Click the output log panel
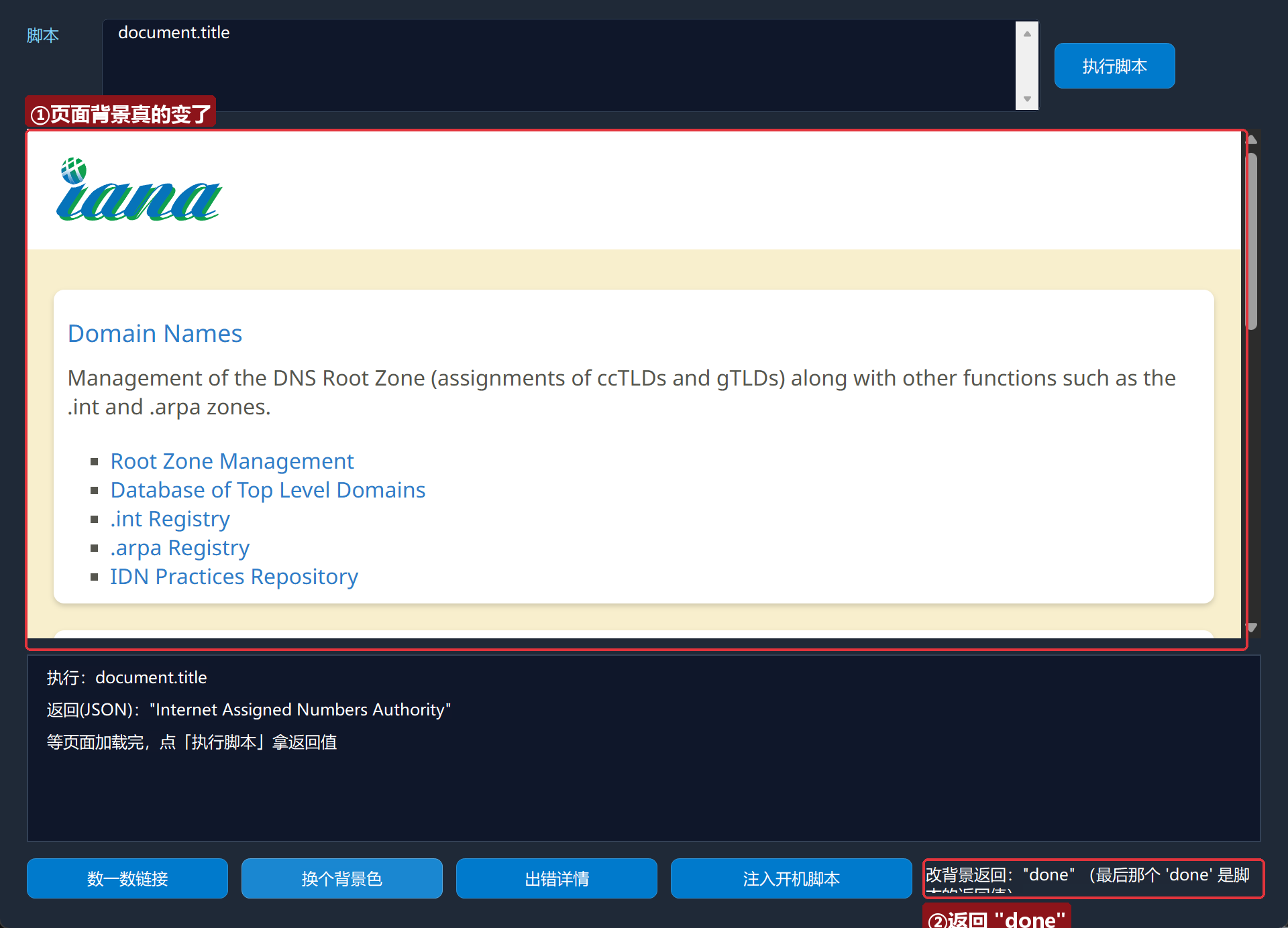Image resolution: width=1288 pixels, height=928 pixels. pos(644,748)
